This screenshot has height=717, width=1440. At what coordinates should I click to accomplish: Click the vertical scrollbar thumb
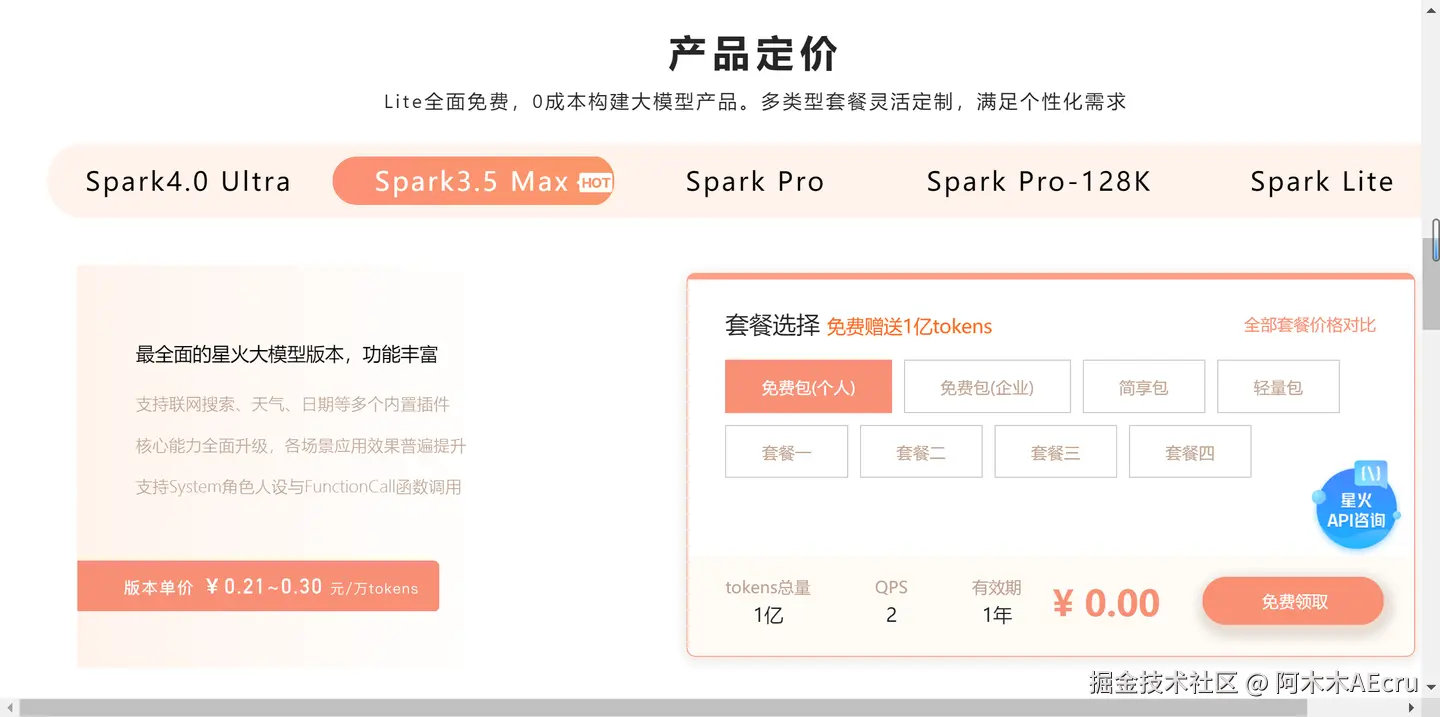[x=1431, y=284]
